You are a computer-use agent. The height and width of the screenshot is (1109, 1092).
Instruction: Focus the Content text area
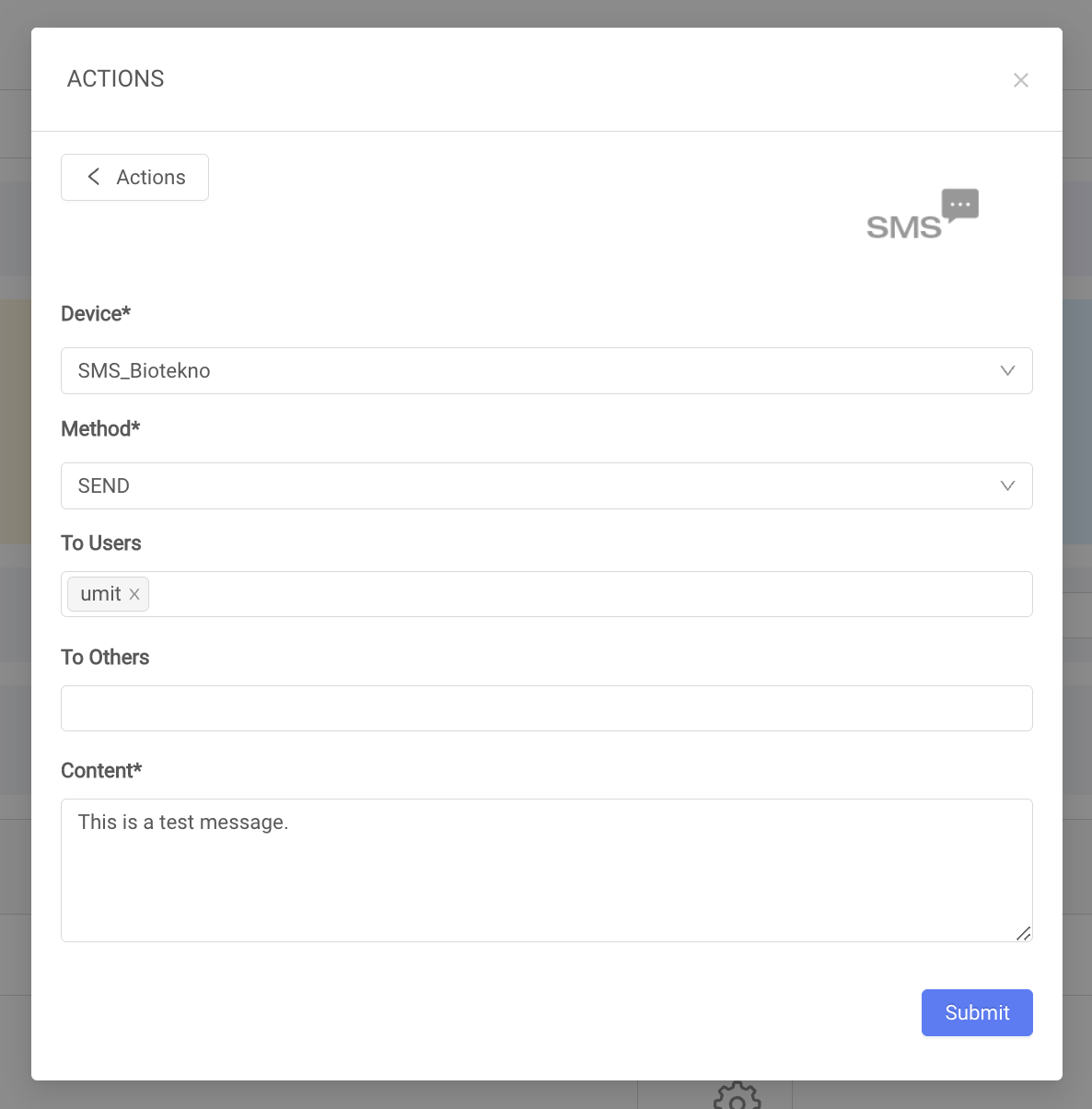546,870
